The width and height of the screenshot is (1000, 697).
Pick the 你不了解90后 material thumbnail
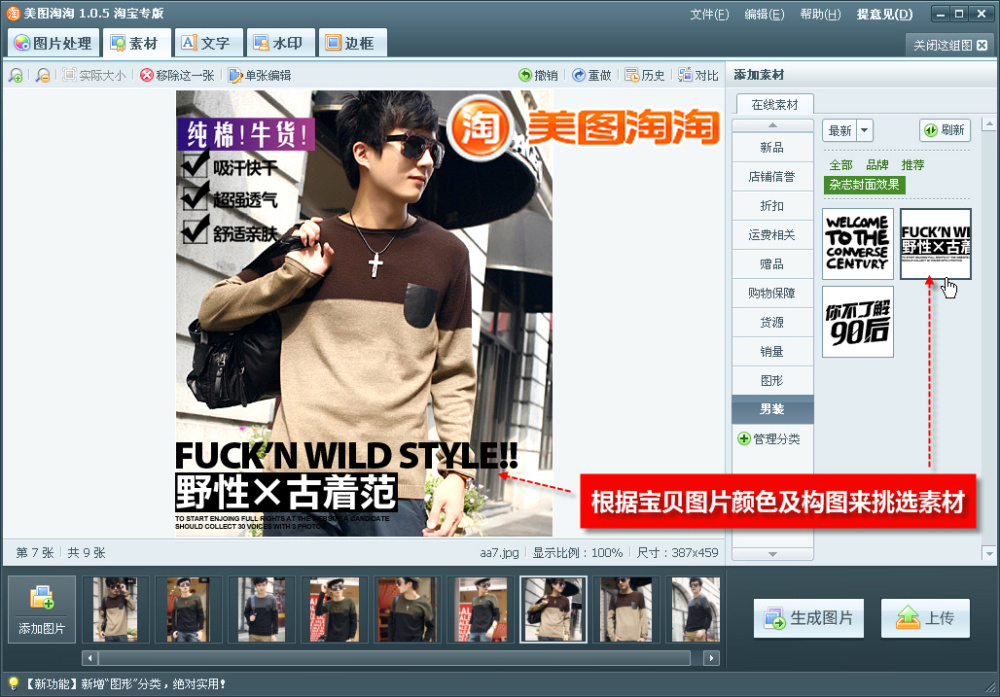click(858, 321)
